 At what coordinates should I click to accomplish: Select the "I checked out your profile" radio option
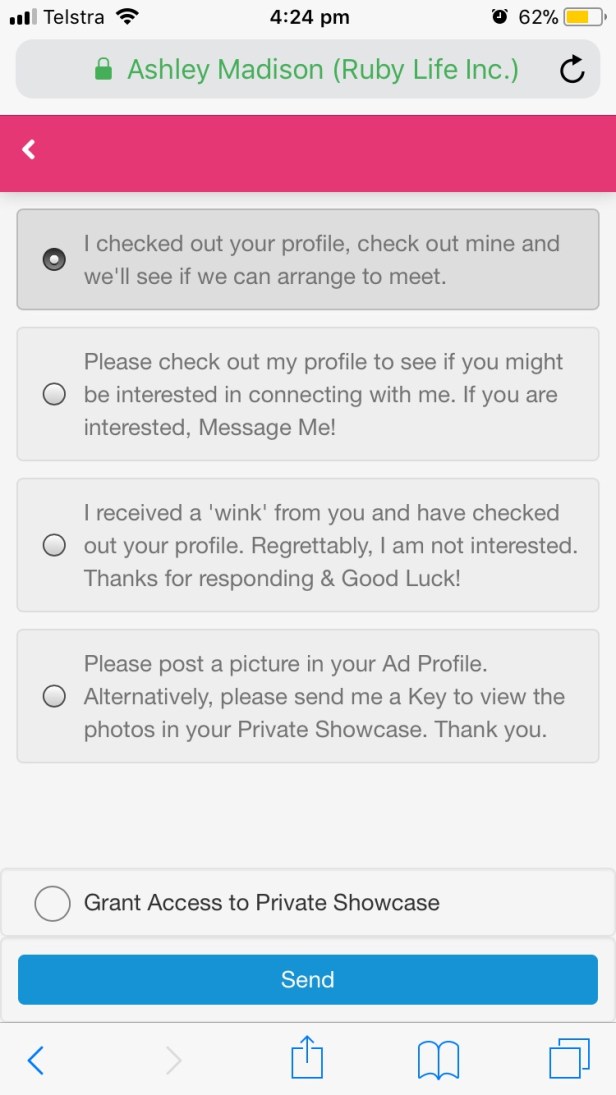tap(54, 259)
